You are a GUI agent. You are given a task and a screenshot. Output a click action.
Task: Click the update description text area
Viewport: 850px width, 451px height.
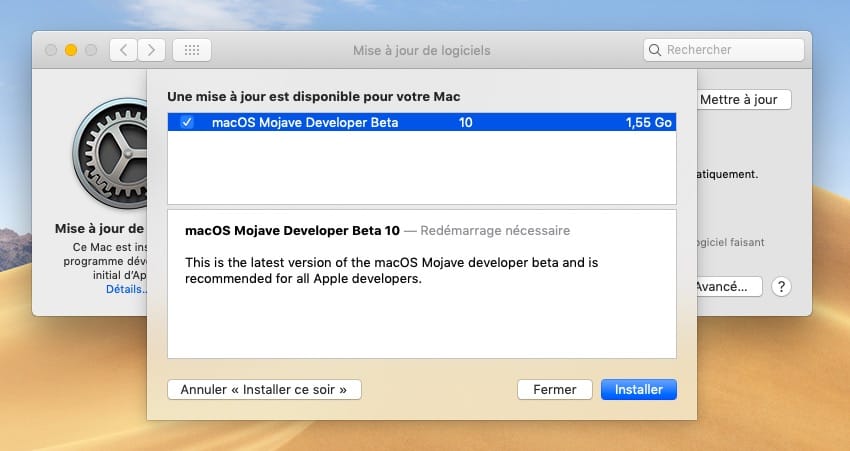pyautogui.click(x=422, y=284)
